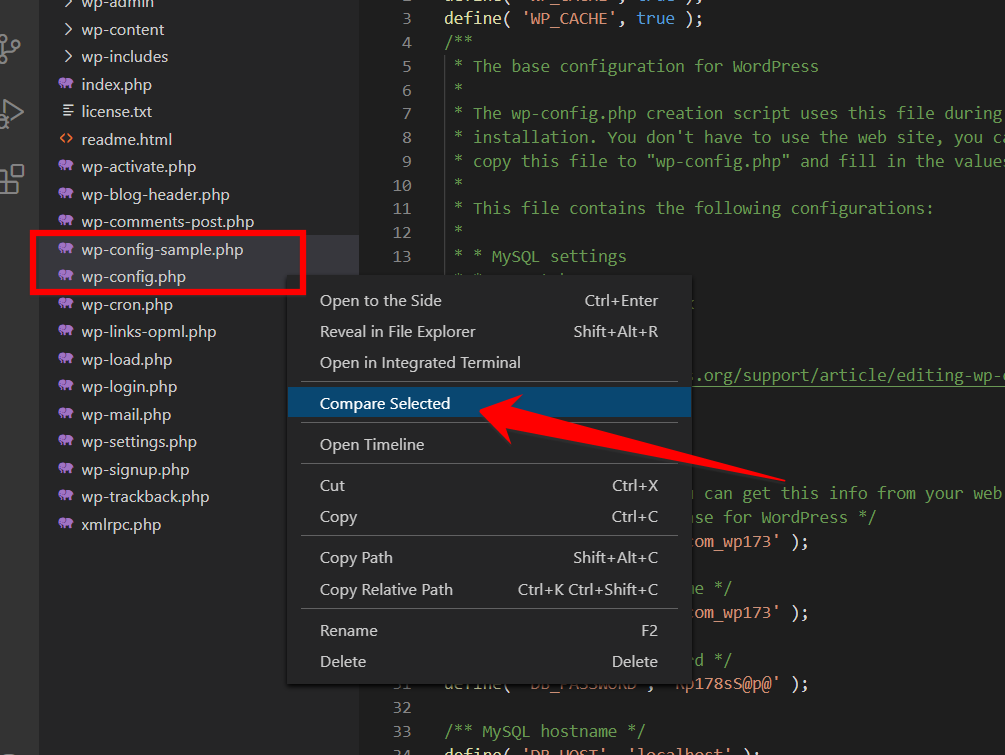
Task: Open readme.html file
Action: 126,139
